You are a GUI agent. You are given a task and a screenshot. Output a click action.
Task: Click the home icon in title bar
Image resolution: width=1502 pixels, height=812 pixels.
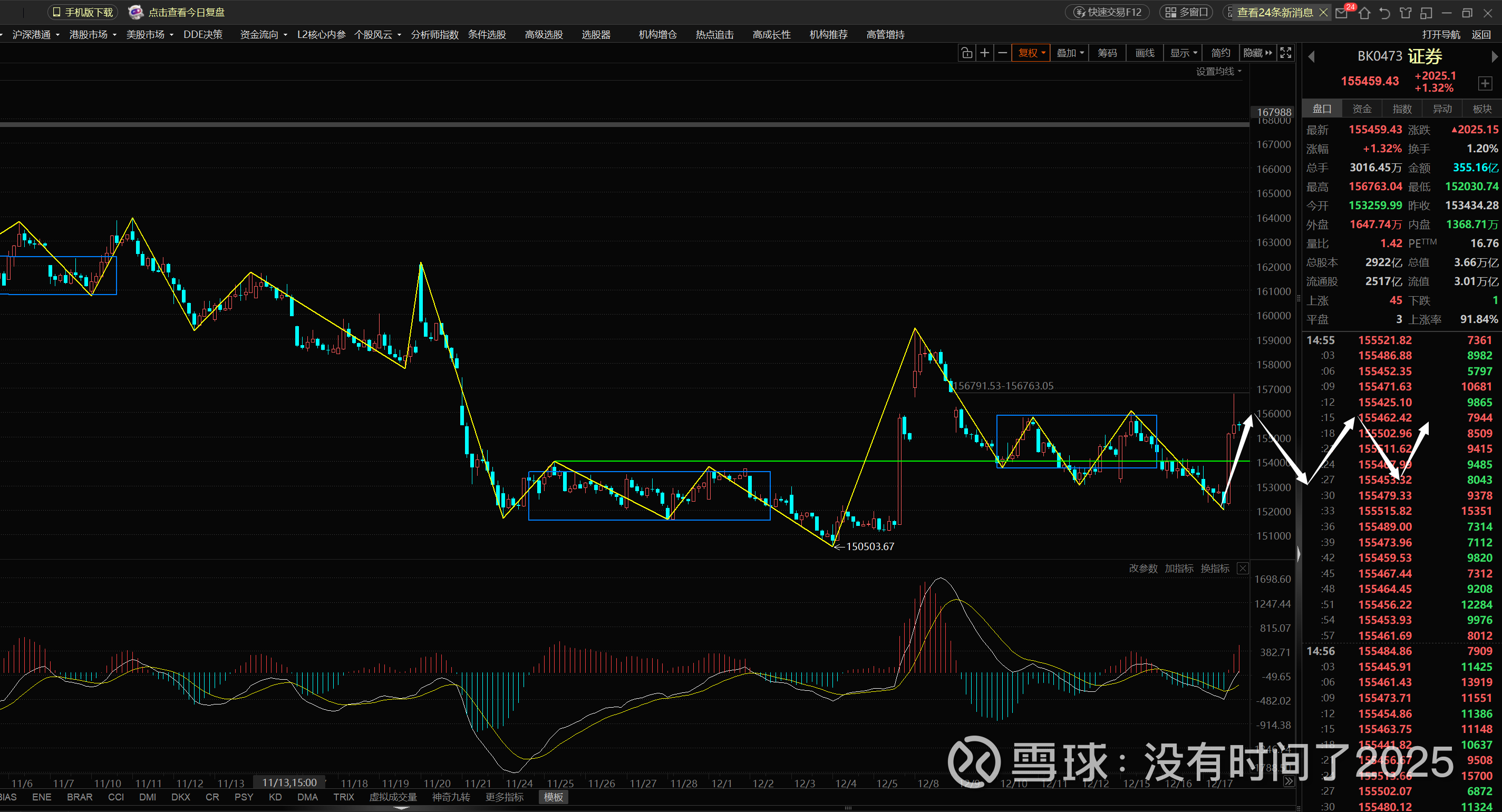pos(1364,13)
